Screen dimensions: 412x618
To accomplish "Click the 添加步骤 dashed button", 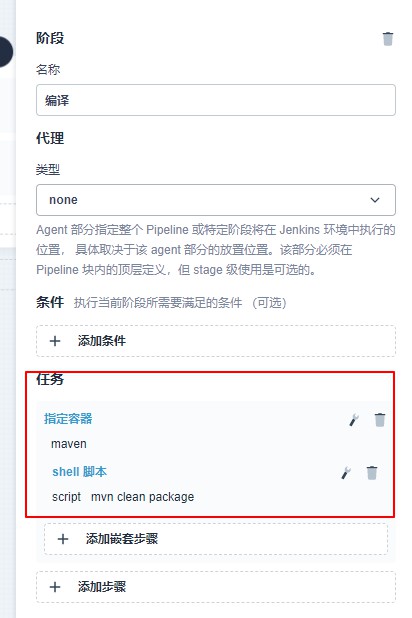I will click(x=216, y=587).
